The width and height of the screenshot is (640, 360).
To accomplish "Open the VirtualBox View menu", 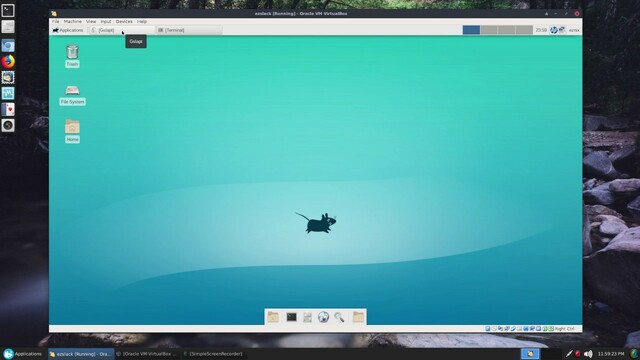I will click(x=91, y=22).
